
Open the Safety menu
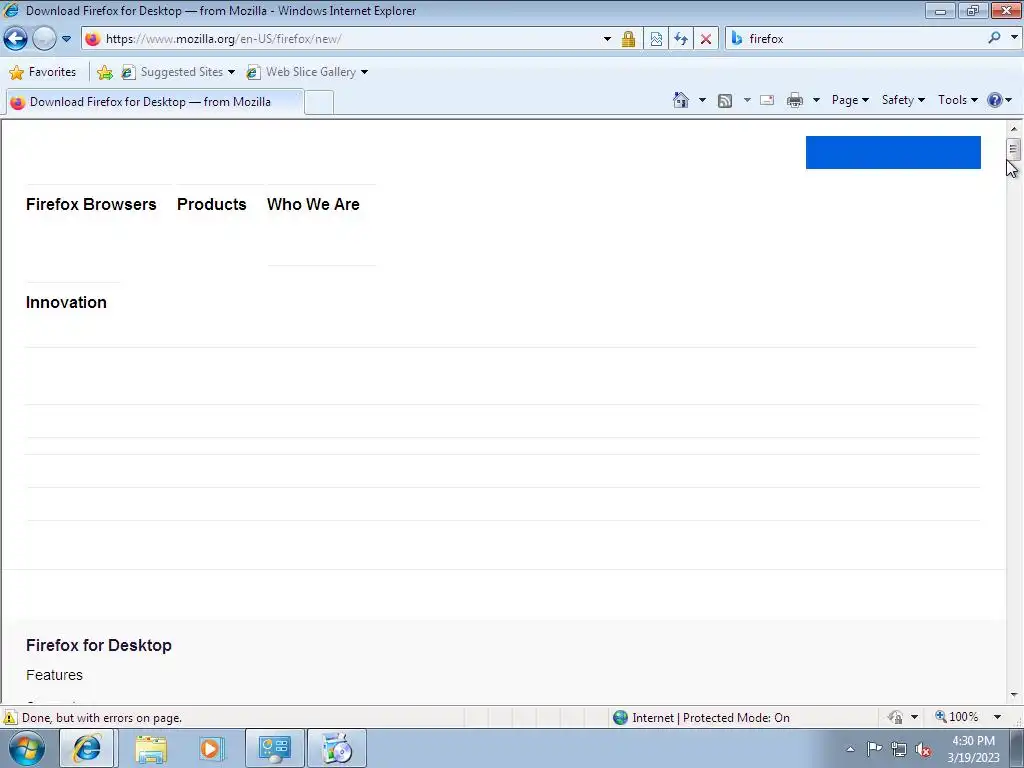tap(903, 100)
